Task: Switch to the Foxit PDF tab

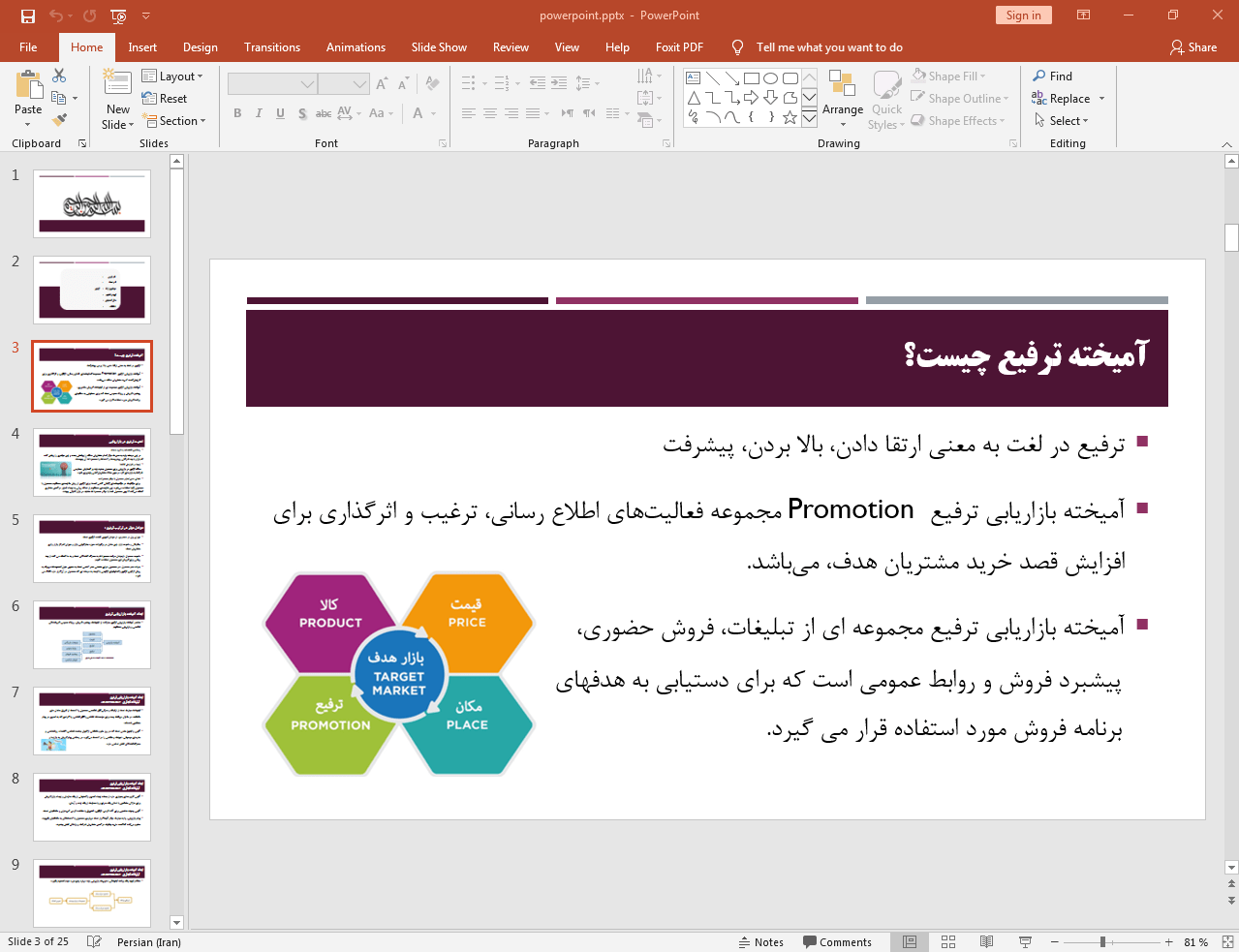Action: [679, 47]
